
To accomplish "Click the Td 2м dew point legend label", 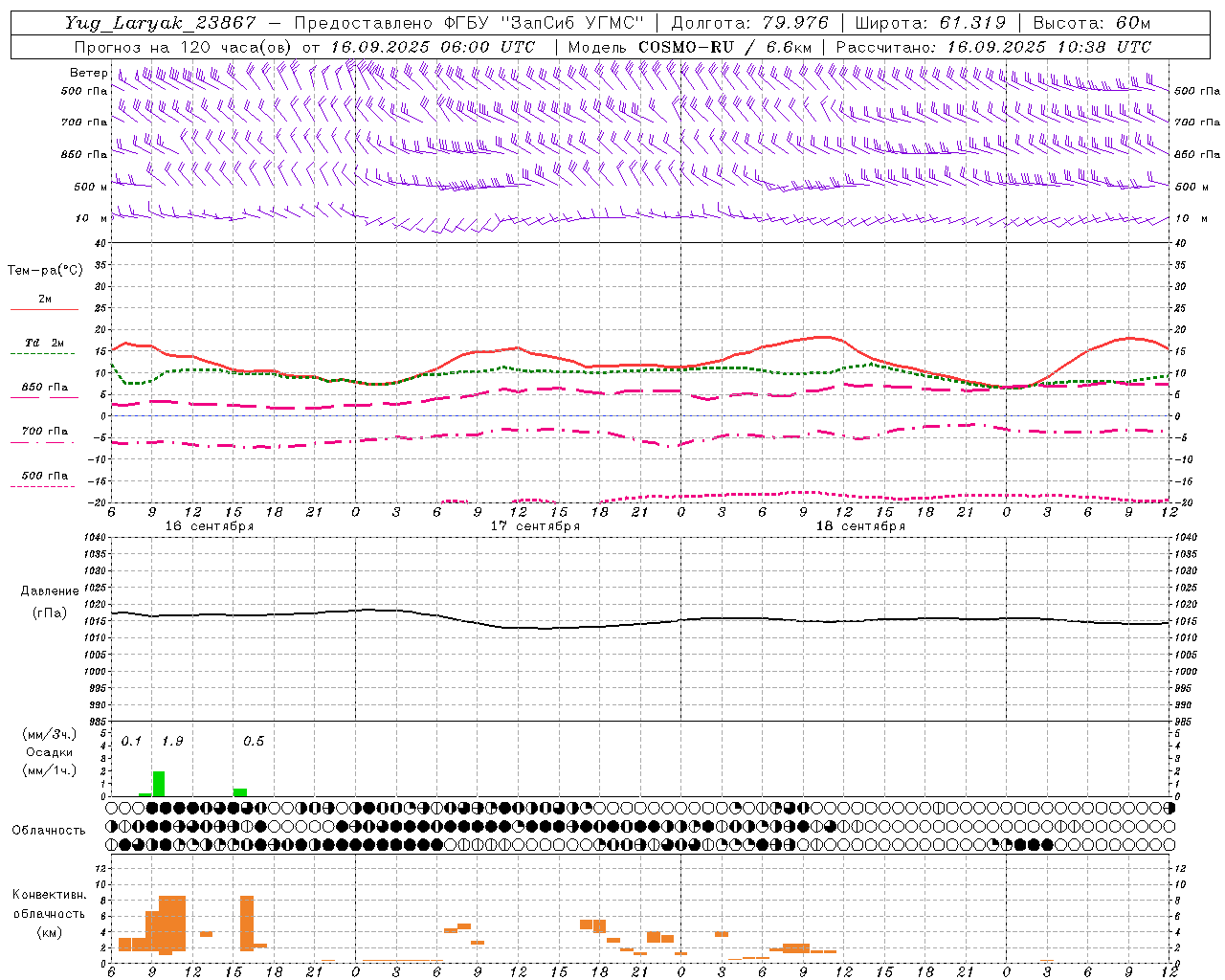I will tap(45, 343).
